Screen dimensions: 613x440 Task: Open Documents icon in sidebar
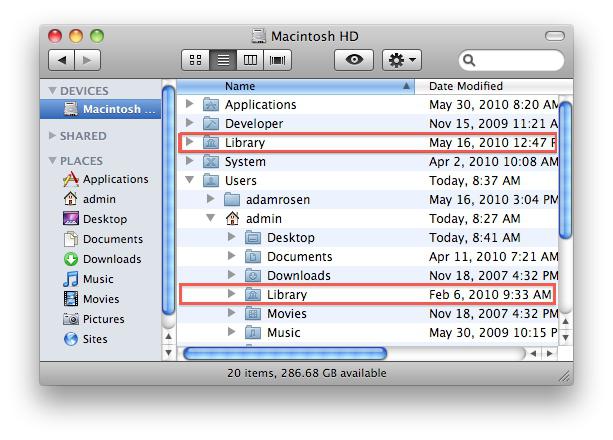(x=71, y=239)
